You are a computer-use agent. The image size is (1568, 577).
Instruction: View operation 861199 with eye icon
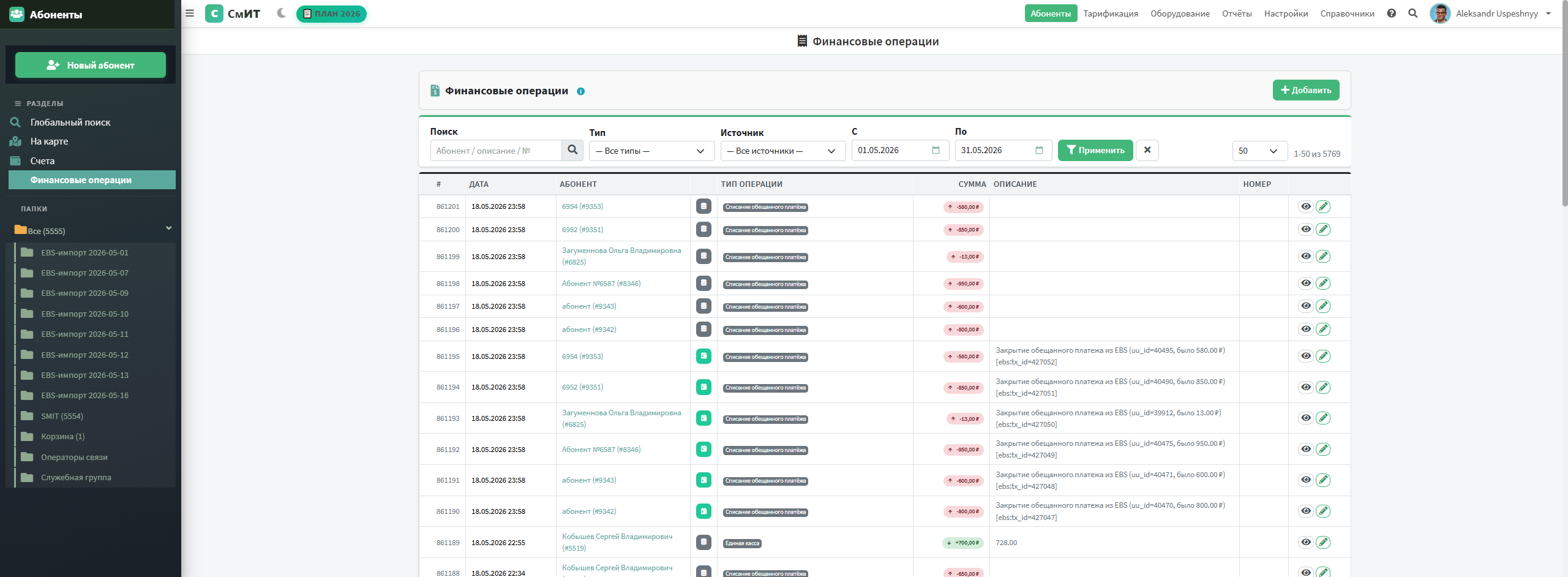pyautogui.click(x=1306, y=256)
